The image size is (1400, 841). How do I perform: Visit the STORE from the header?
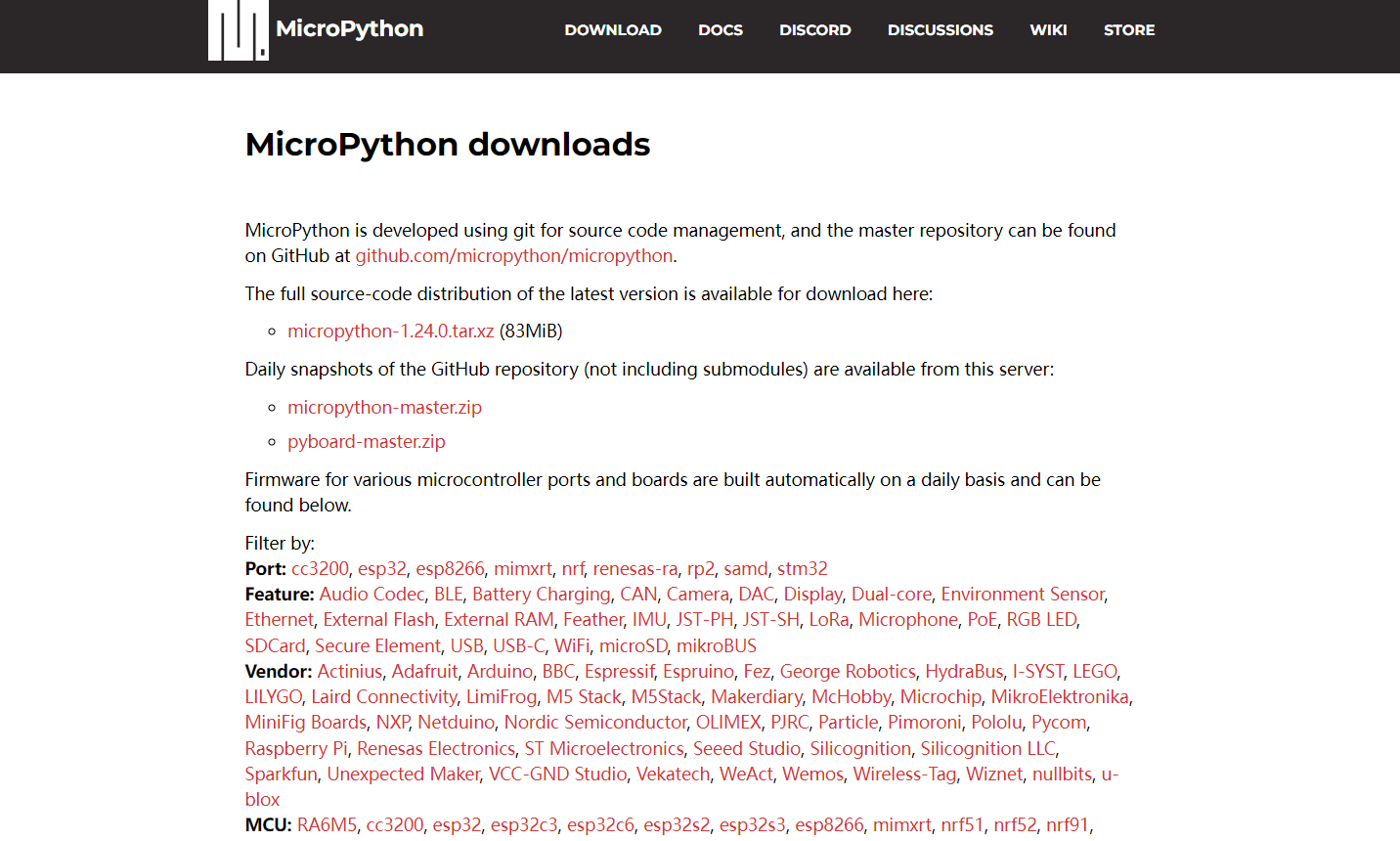pyautogui.click(x=1129, y=30)
